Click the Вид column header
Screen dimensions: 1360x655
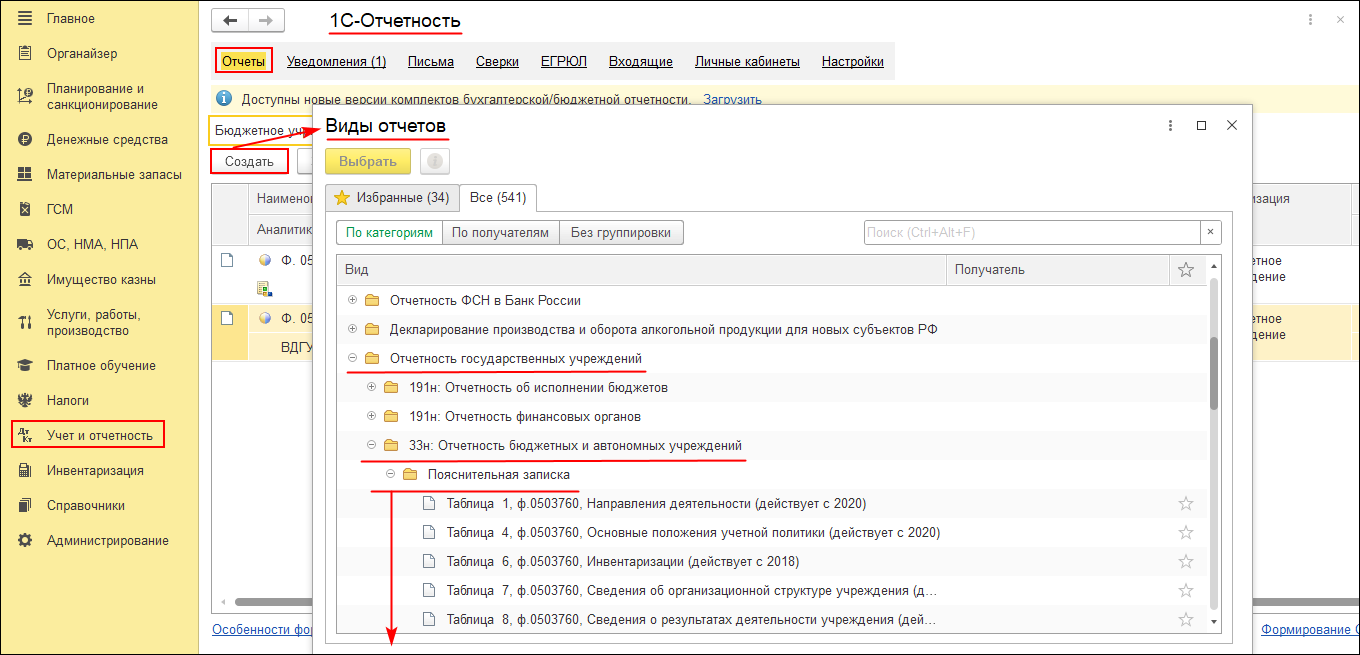click(x=641, y=270)
